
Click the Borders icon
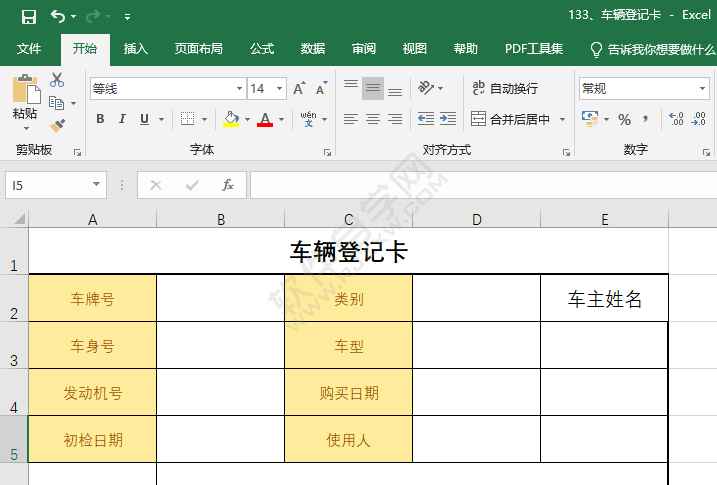187,119
